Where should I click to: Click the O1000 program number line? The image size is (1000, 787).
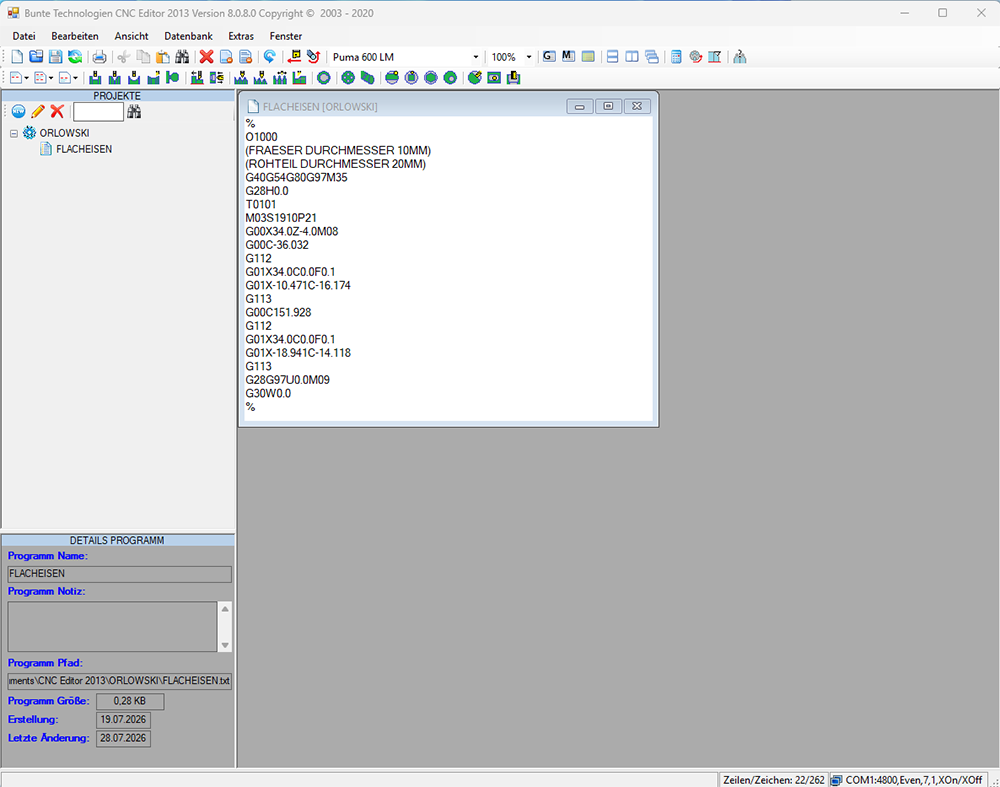point(261,137)
